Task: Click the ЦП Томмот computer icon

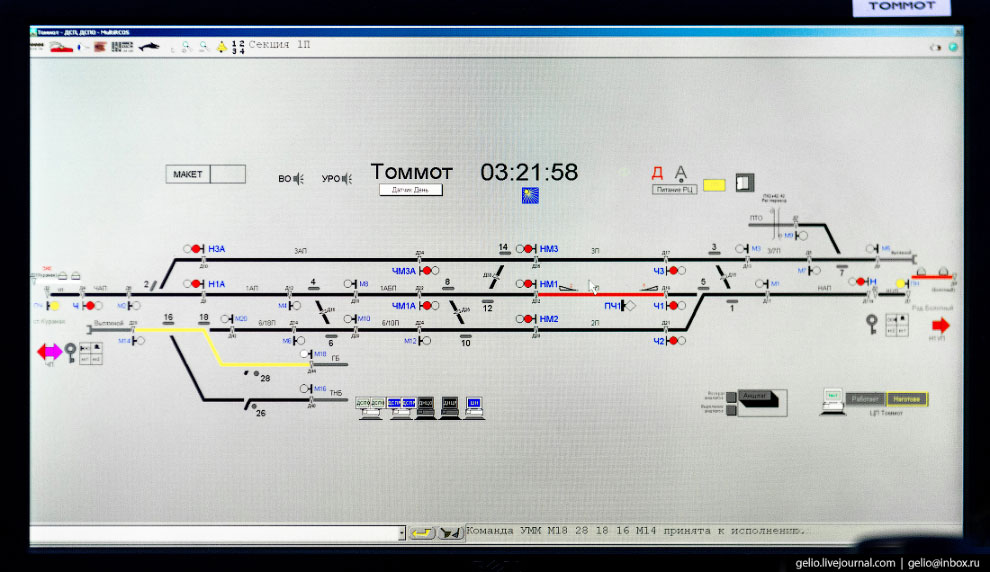Action: pyautogui.click(x=832, y=402)
